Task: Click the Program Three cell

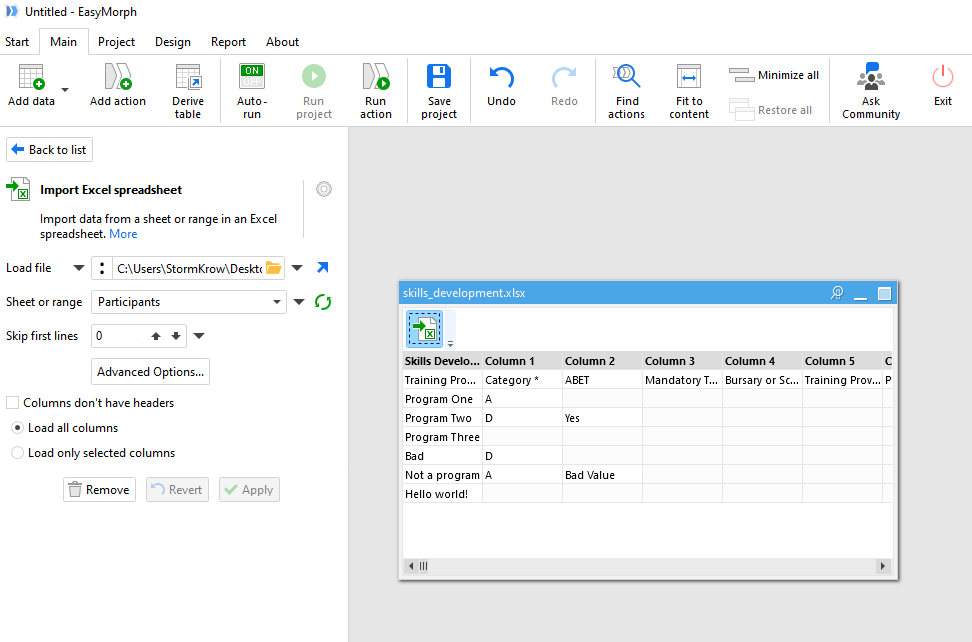Action: pyautogui.click(x=443, y=437)
